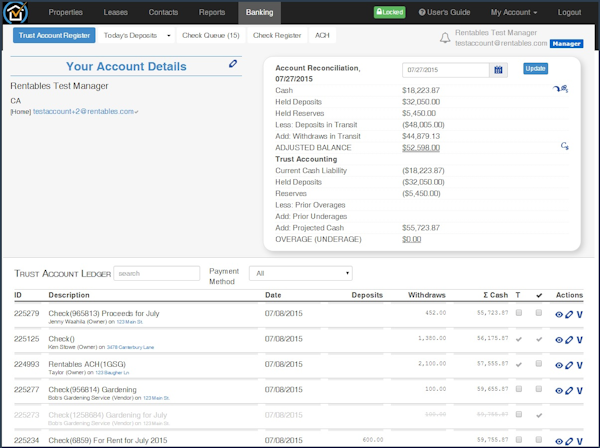Toggle T checkbox for transaction 225279
Image resolution: width=600 pixels, height=448 pixels.
click(519, 313)
